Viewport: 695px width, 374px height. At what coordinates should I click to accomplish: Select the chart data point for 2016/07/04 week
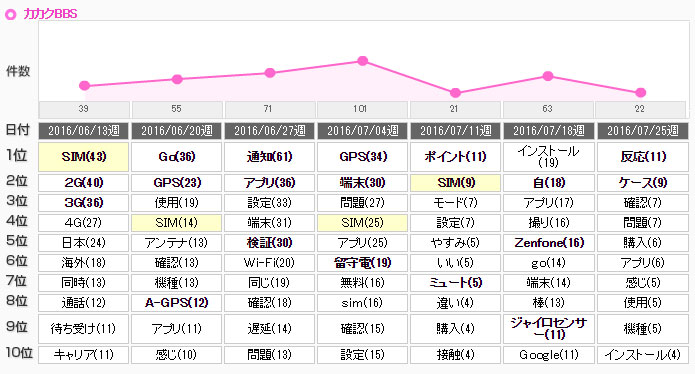[x=363, y=61]
